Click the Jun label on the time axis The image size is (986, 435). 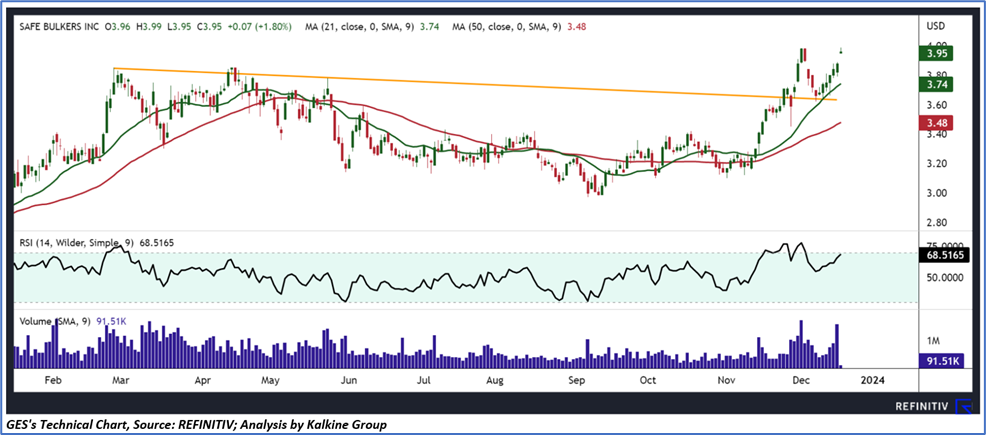(348, 381)
